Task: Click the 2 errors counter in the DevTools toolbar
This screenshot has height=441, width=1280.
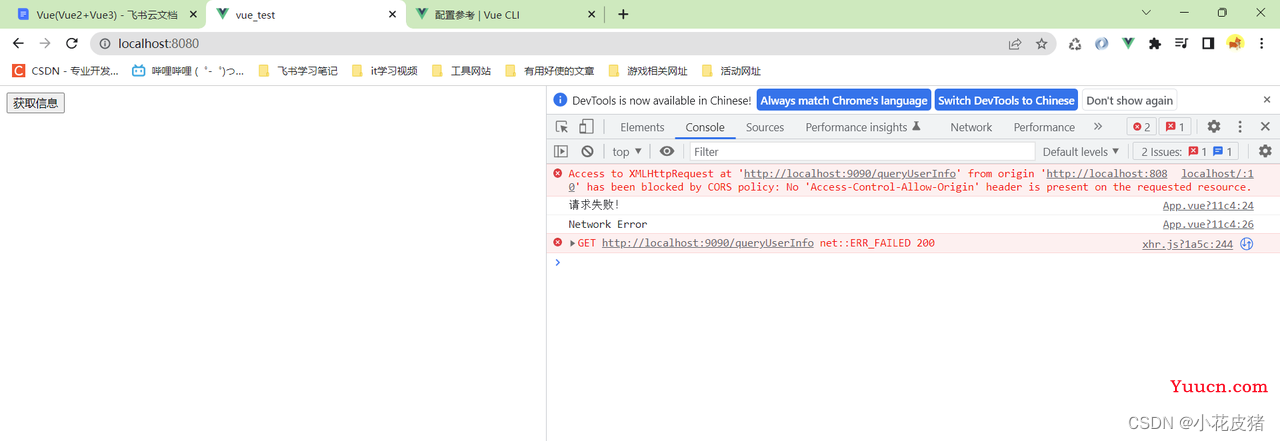Action: click(x=1142, y=127)
